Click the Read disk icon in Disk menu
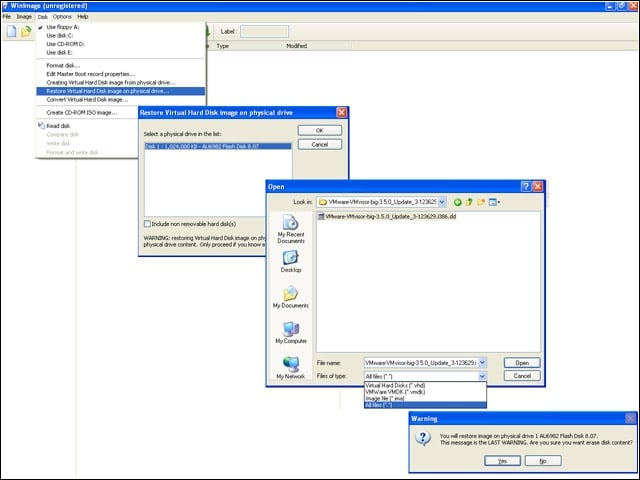 41,126
